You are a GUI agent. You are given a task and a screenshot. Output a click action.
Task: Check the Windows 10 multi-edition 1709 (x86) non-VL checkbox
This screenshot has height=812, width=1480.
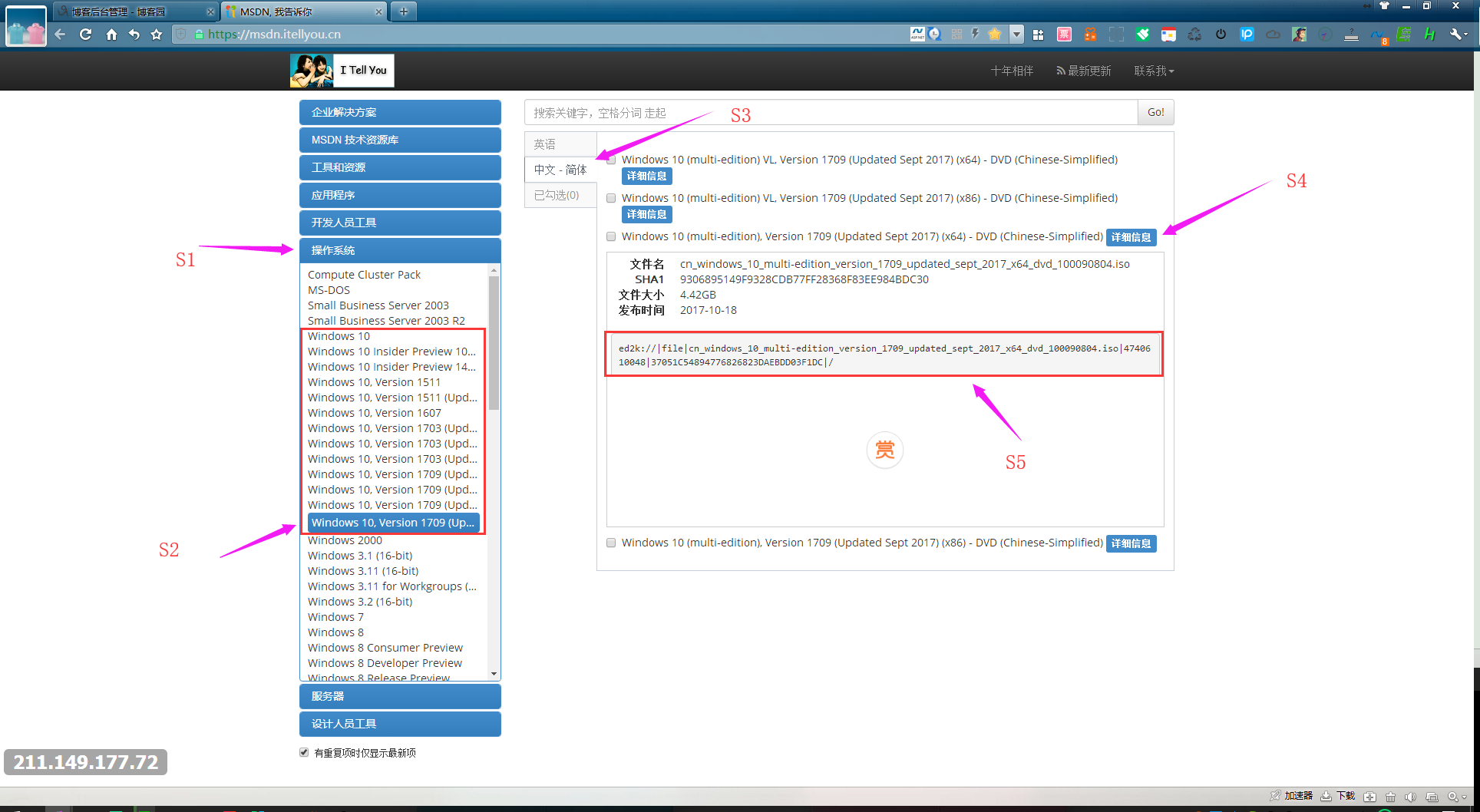click(x=611, y=543)
